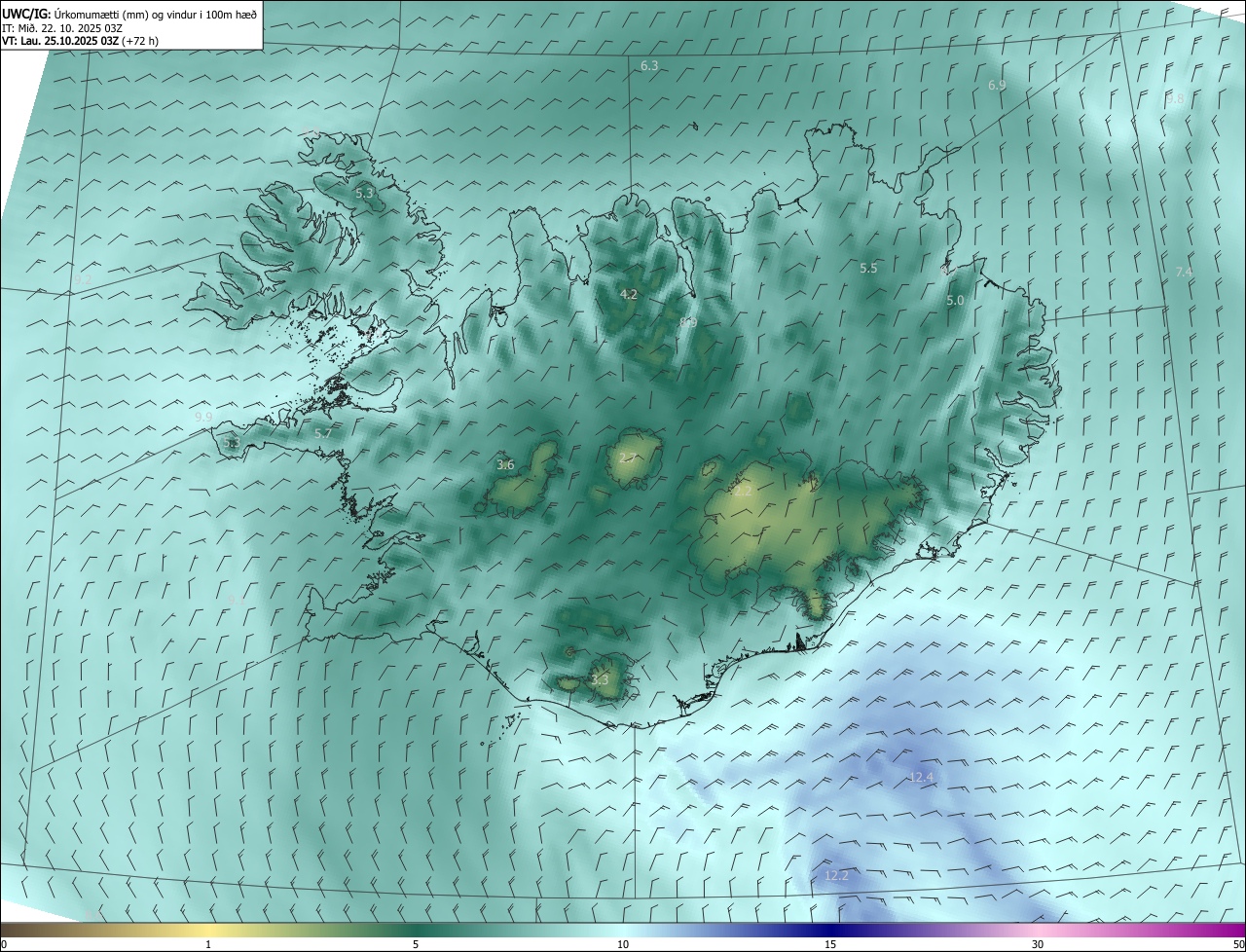1246x952 pixels.
Task: Click the 3.3 value on the southern glacier
Action: click(600, 679)
